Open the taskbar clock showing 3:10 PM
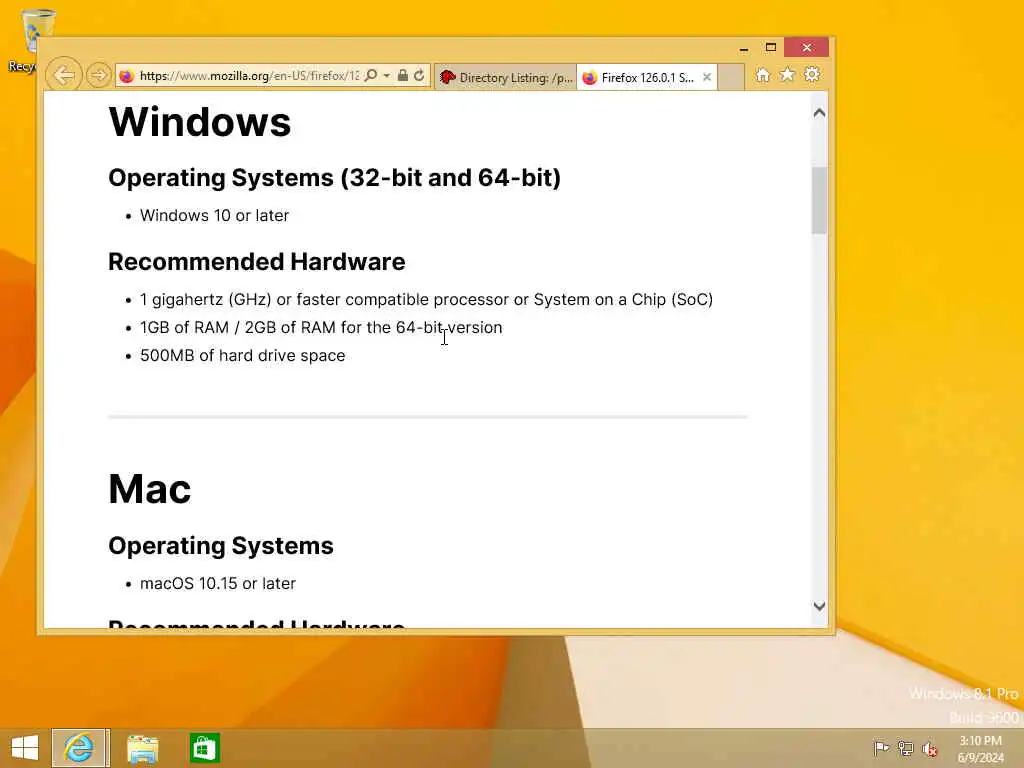 [980, 749]
